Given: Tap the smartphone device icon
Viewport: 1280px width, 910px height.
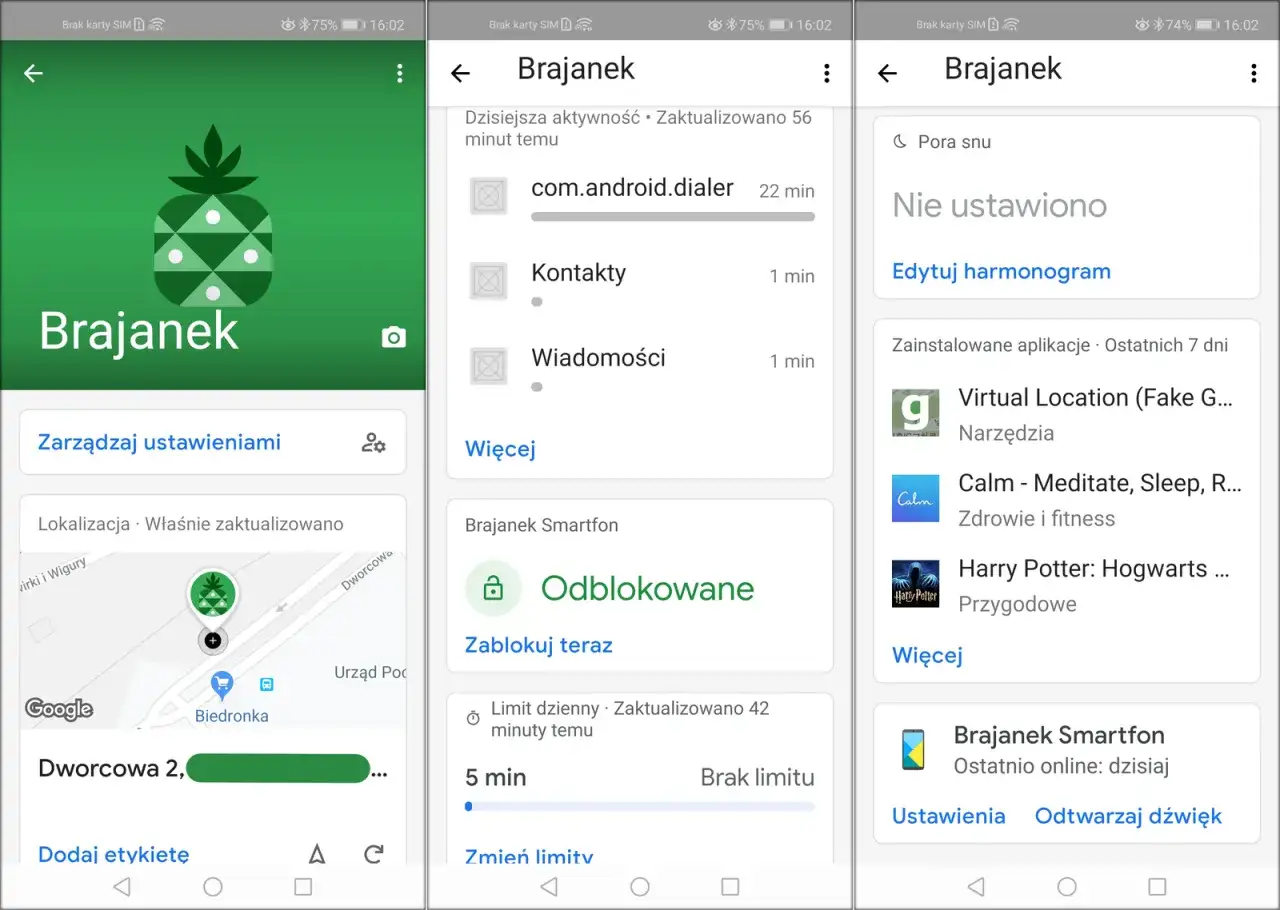Looking at the screenshot, I should [912, 749].
